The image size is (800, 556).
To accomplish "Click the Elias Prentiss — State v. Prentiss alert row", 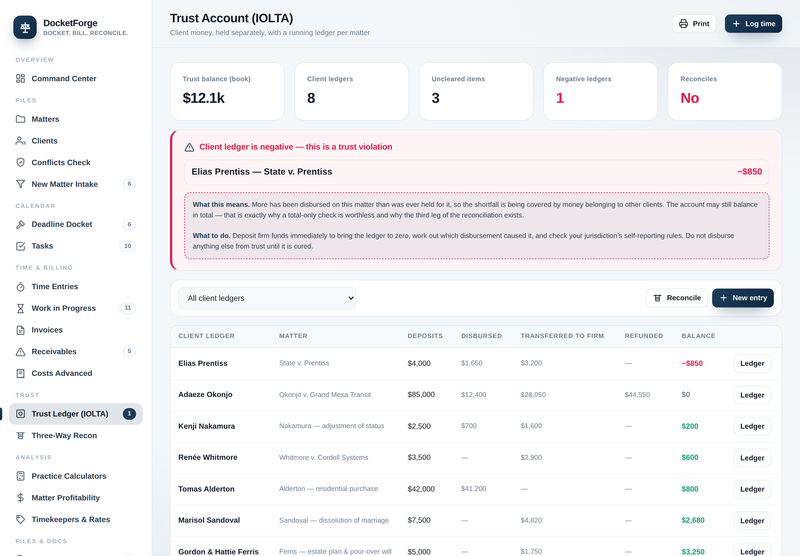I will [477, 172].
